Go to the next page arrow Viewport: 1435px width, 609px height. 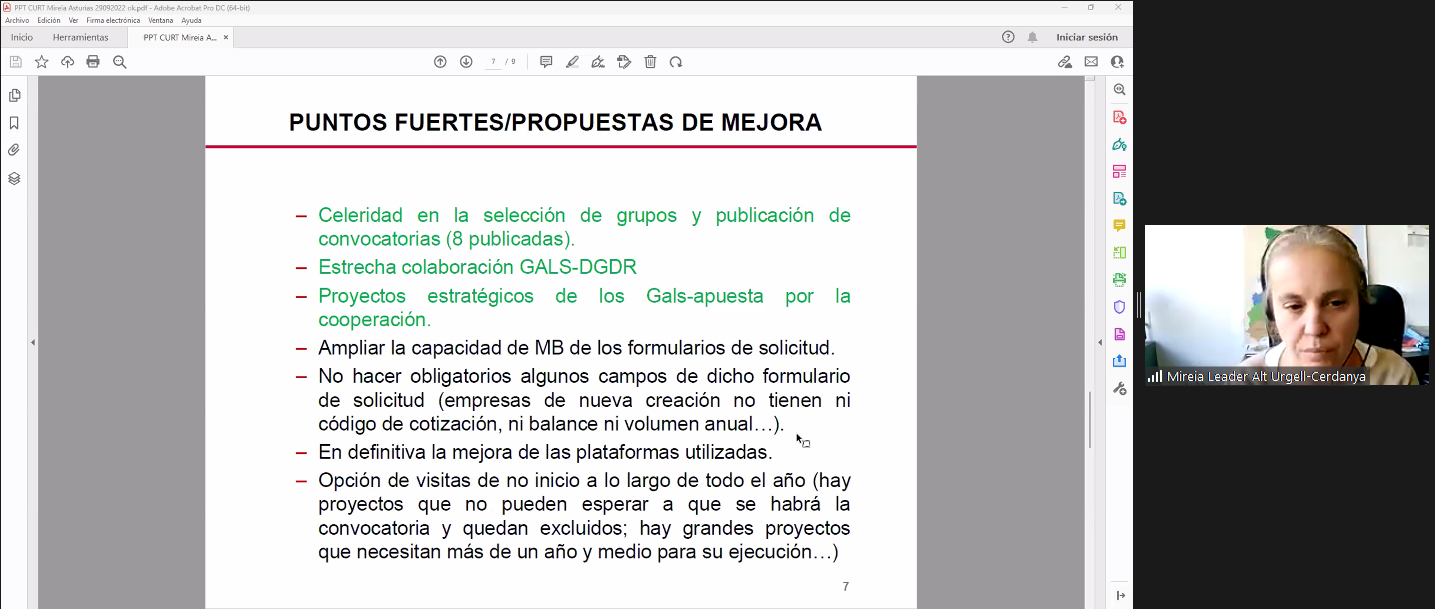point(466,62)
